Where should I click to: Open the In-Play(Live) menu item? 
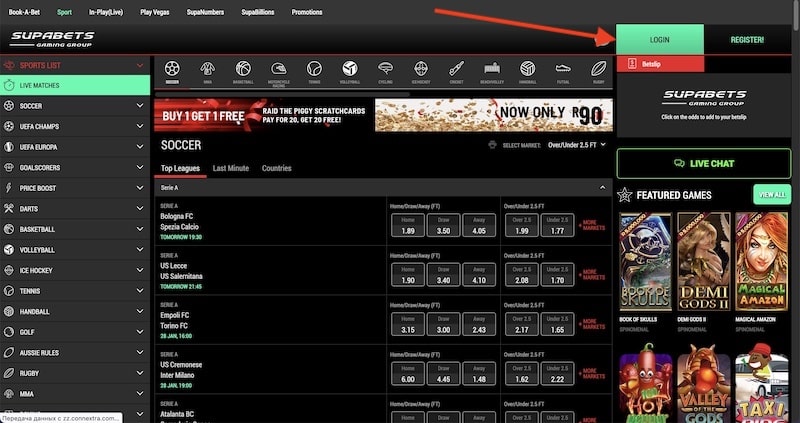(106, 12)
